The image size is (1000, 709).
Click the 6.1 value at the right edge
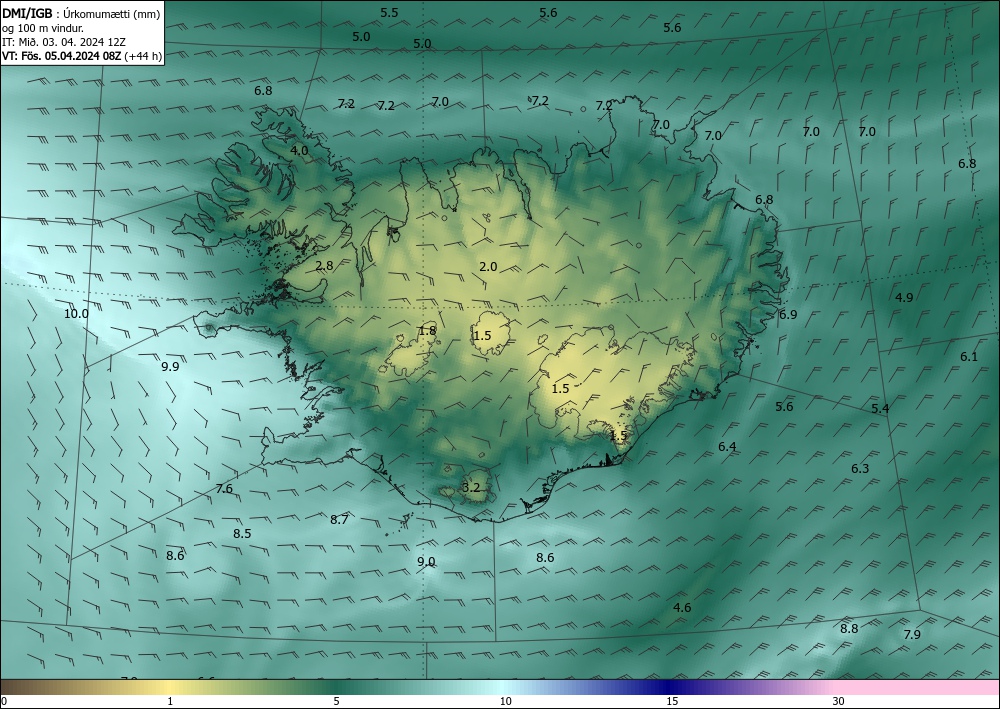tap(969, 357)
